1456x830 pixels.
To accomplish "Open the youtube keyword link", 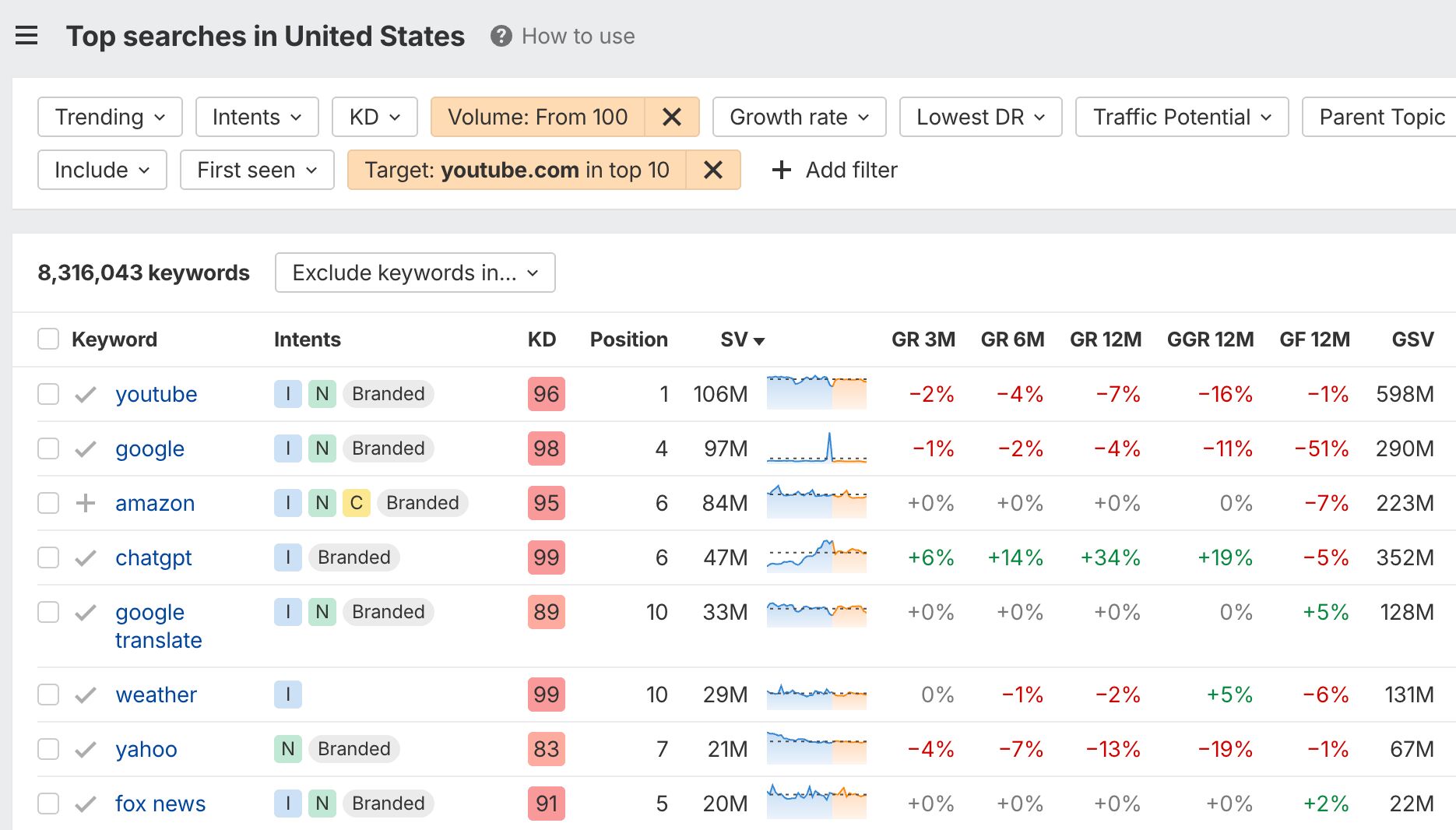I will pyautogui.click(x=156, y=394).
